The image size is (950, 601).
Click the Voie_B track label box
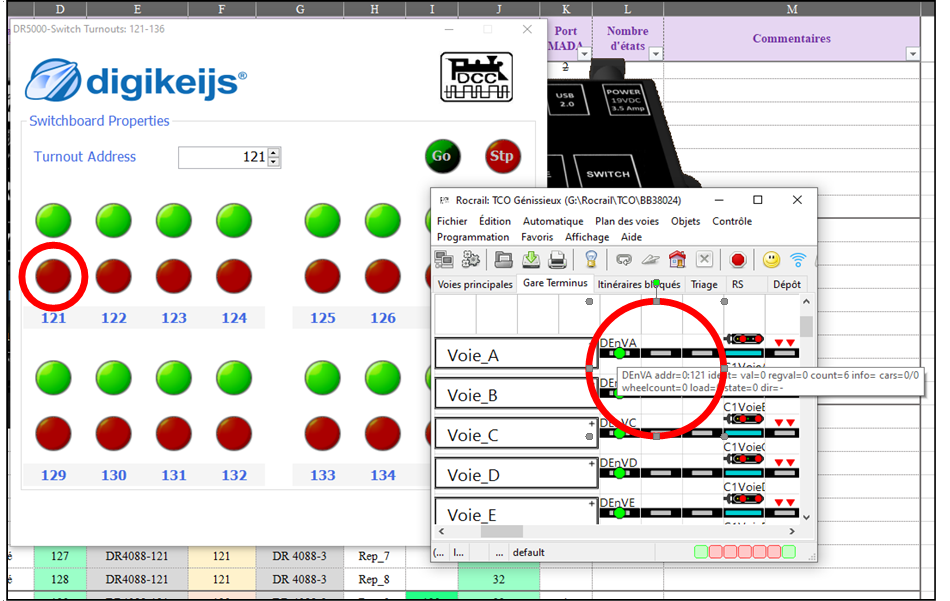tap(516, 395)
